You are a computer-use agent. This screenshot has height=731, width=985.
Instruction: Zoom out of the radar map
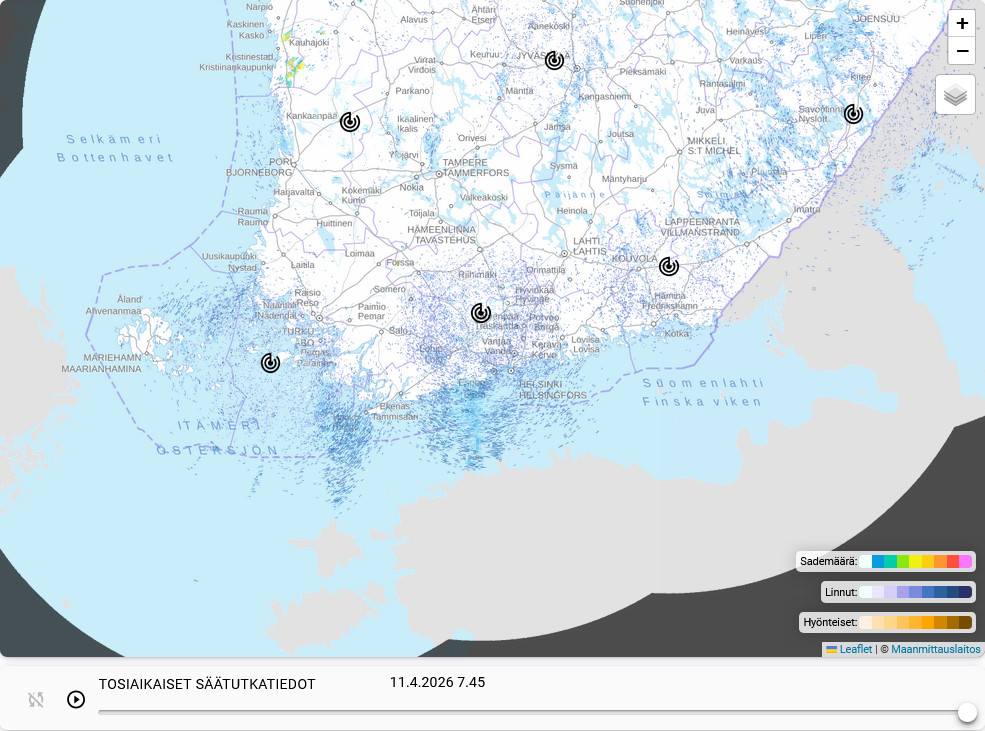[961, 51]
